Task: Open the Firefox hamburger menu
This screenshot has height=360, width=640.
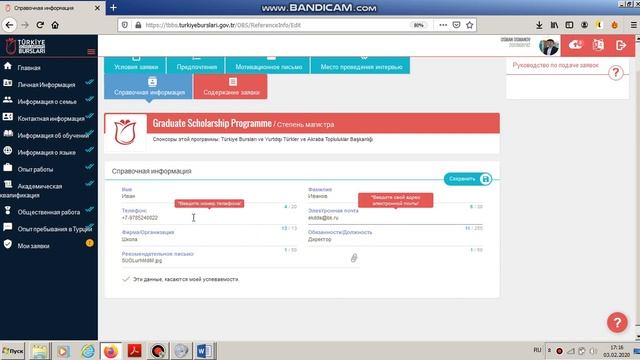Action: pos(633,25)
